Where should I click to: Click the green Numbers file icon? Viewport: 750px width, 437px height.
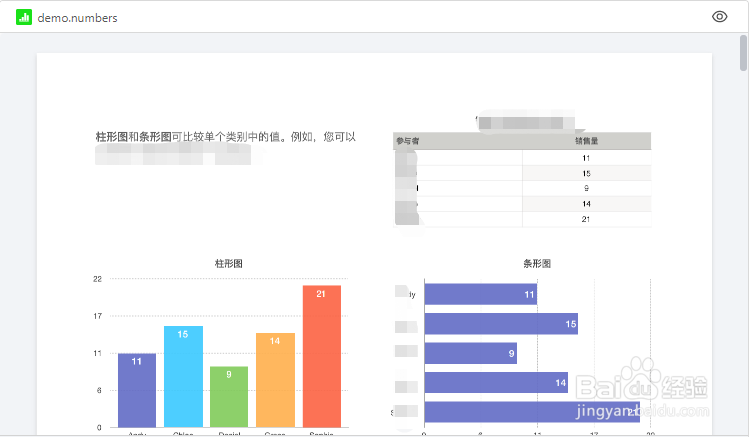click(x=24, y=17)
